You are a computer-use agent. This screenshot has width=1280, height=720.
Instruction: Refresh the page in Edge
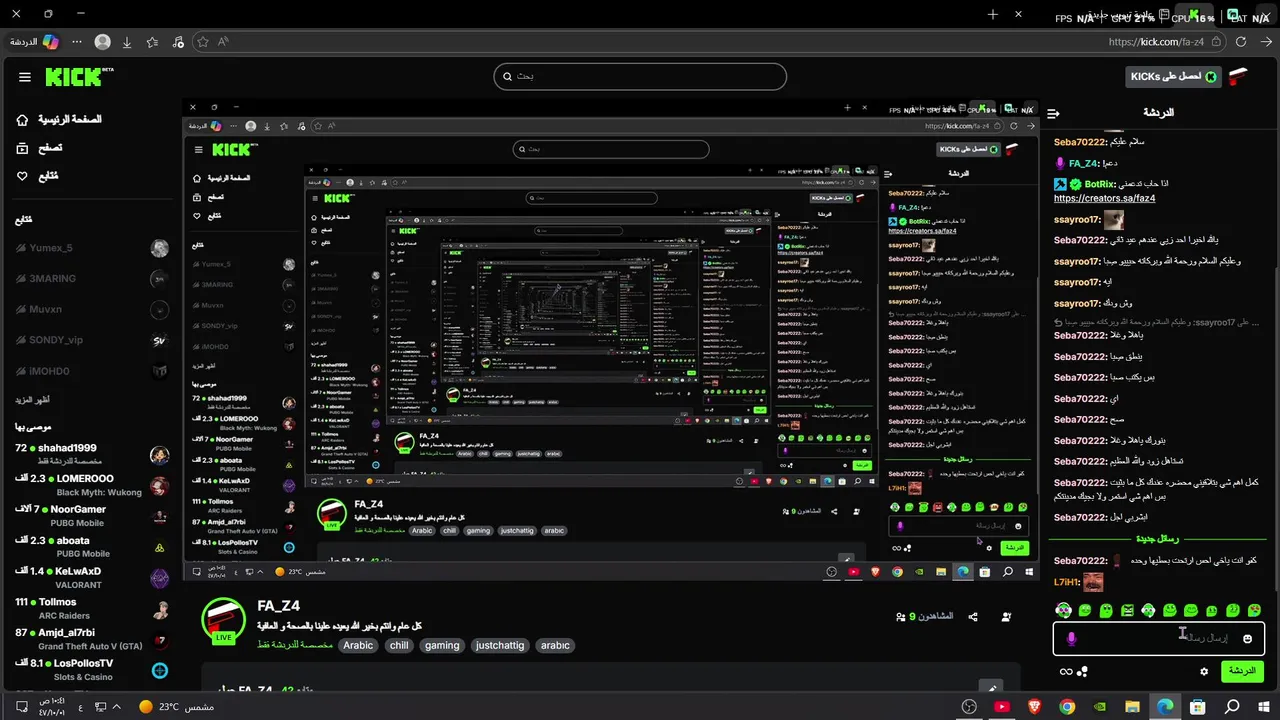(x=1241, y=42)
